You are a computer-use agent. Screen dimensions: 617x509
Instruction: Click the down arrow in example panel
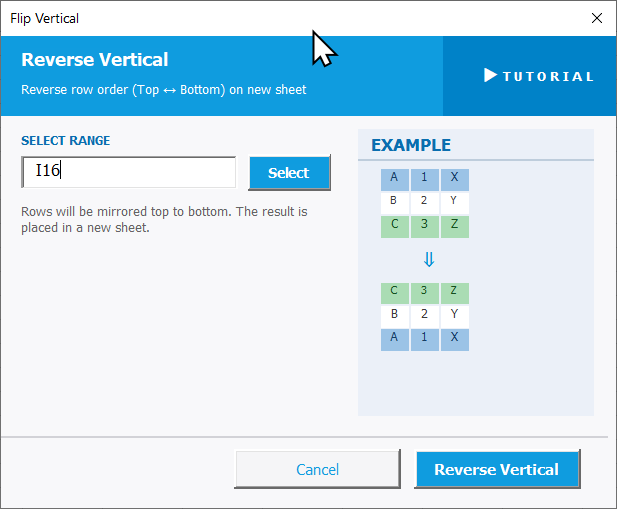(429, 260)
